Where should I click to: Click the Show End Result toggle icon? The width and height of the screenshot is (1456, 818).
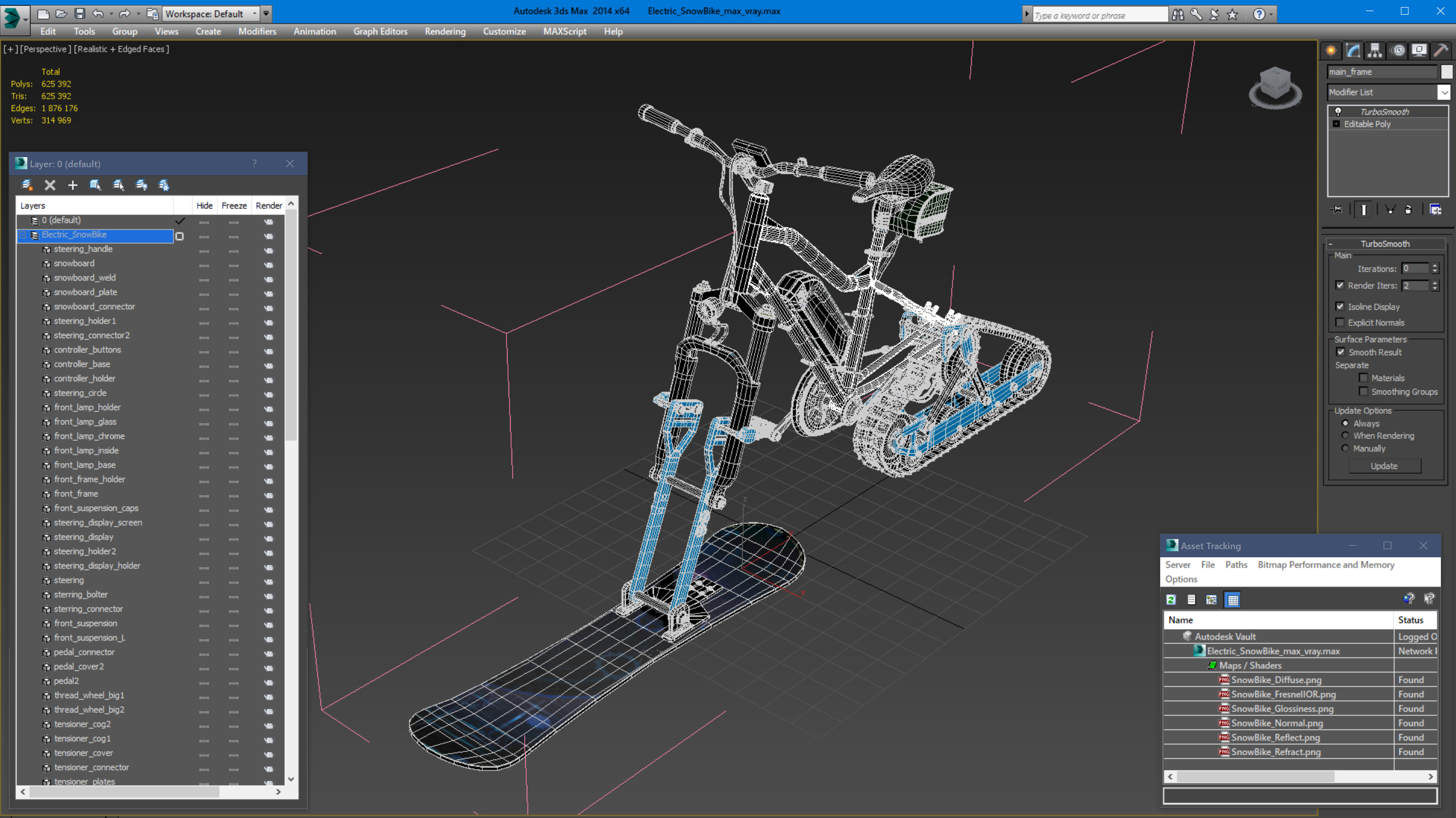click(x=1364, y=210)
